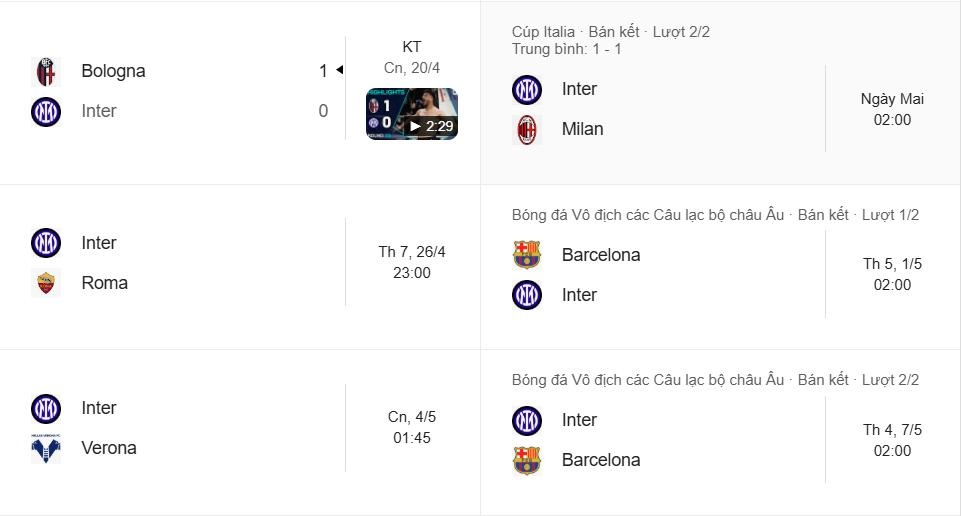This screenshot has width=962, height=516.
Task: Play the Bologna–Inter highlights video
Action: [411, 113]
